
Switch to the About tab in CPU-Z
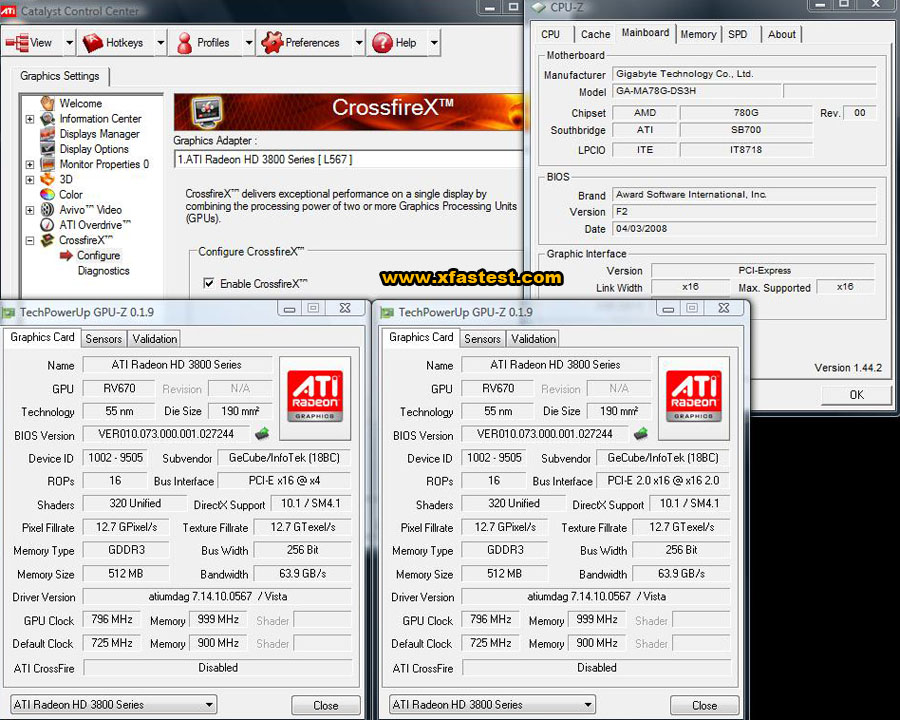[x=782, y=34]
